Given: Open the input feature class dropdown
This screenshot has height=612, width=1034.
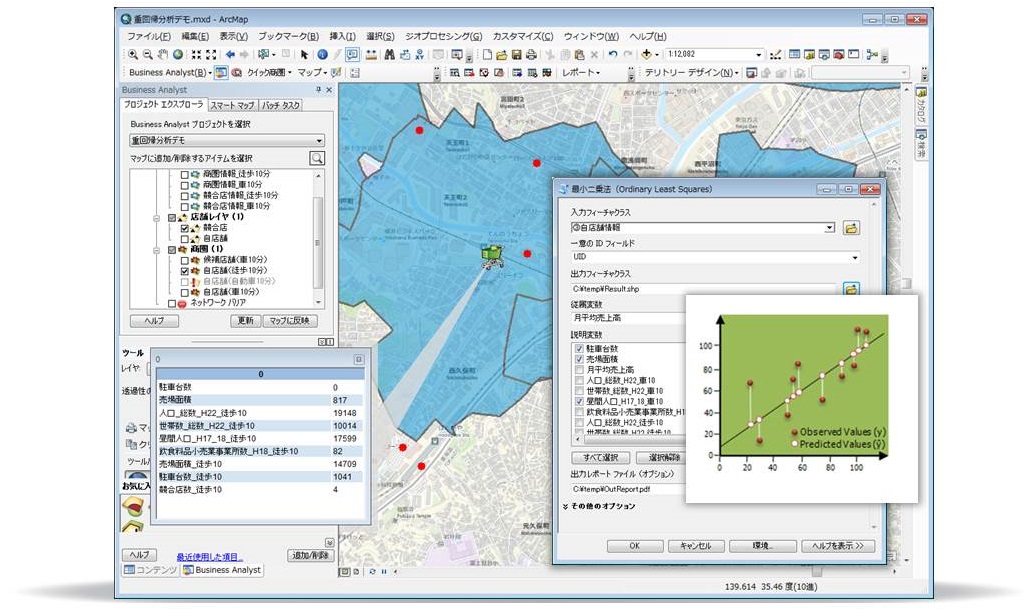Looking at the screenshot, I should click(x=830, y=228).
